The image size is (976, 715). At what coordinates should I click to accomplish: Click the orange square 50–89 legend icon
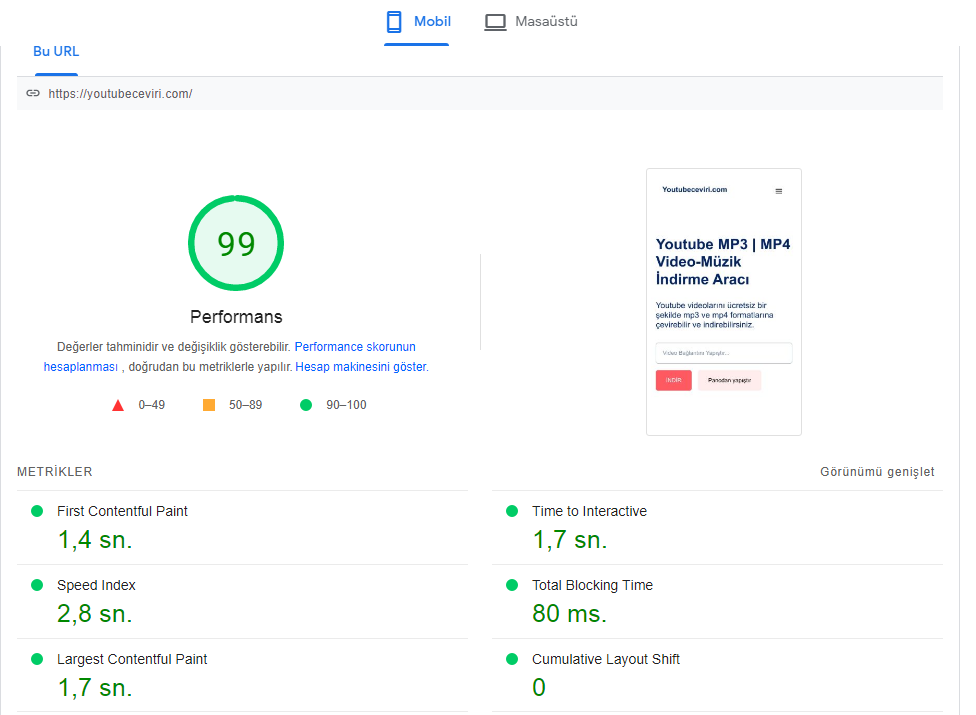point(209,405)
